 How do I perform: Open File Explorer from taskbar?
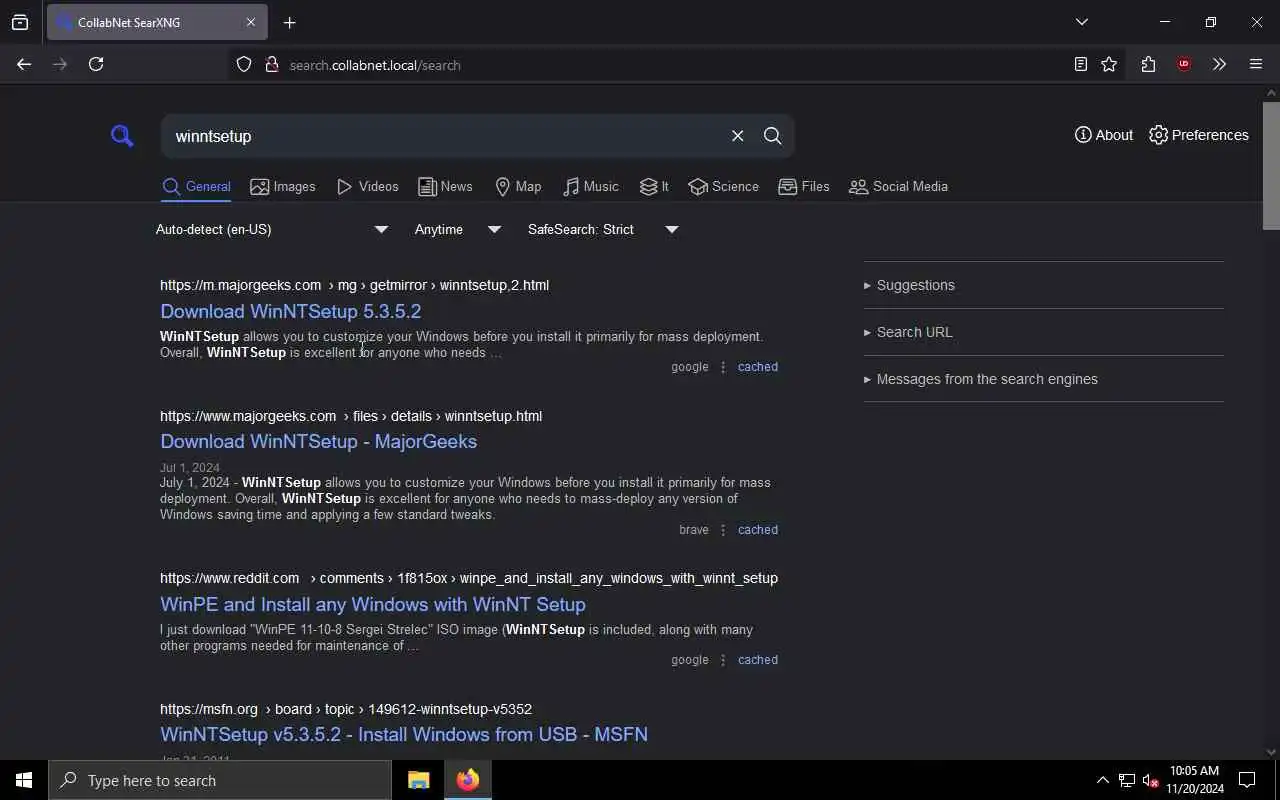pyautogui.click(x=418, y=780)
